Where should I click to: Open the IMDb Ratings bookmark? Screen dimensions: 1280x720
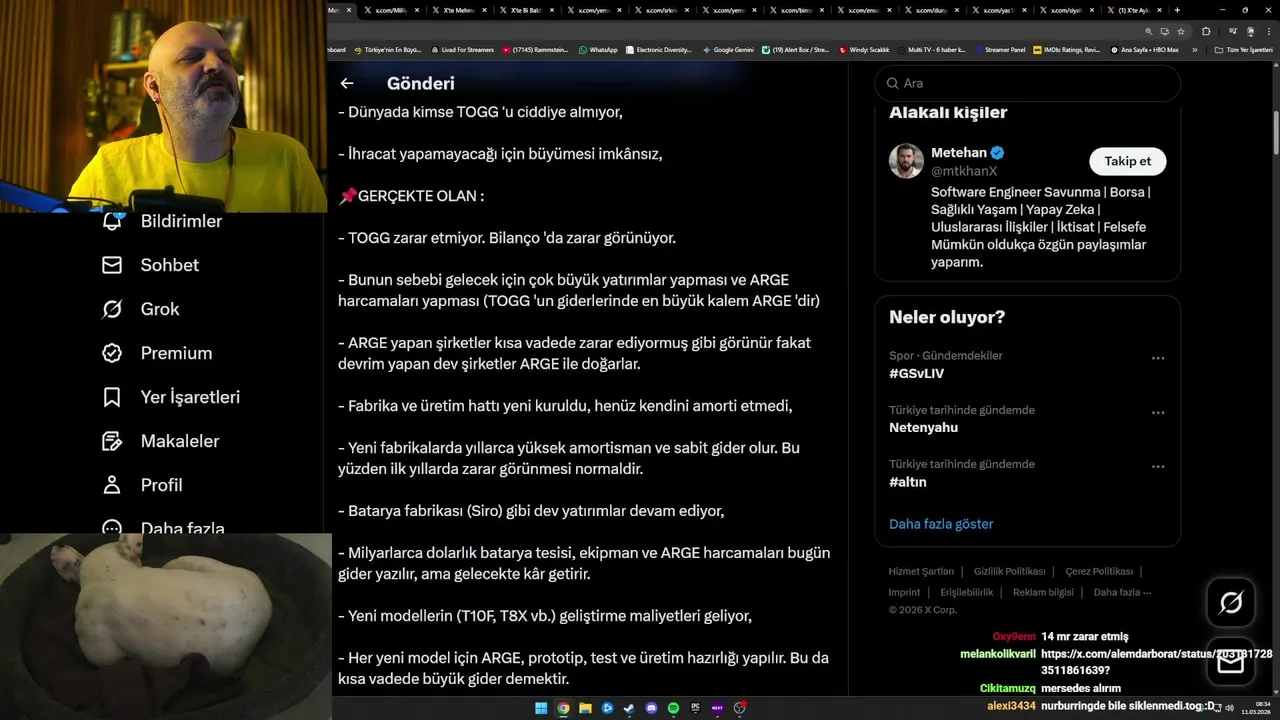(x=1066, y=49)
